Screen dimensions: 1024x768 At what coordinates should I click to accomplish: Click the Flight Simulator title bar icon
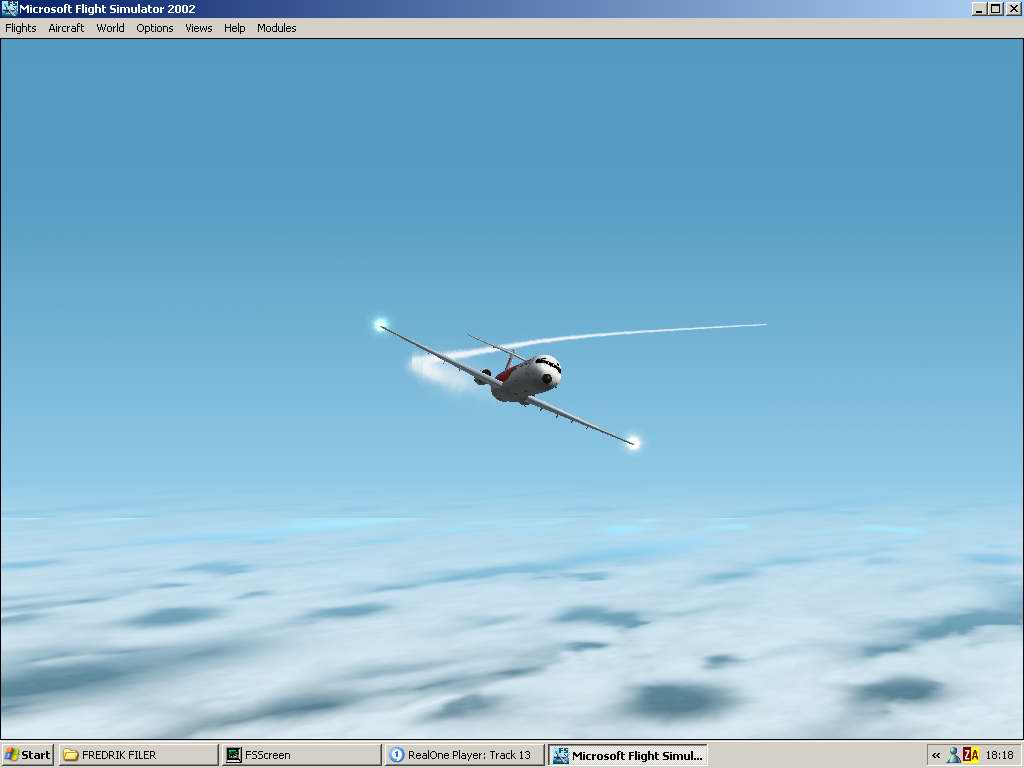(10, 8)
